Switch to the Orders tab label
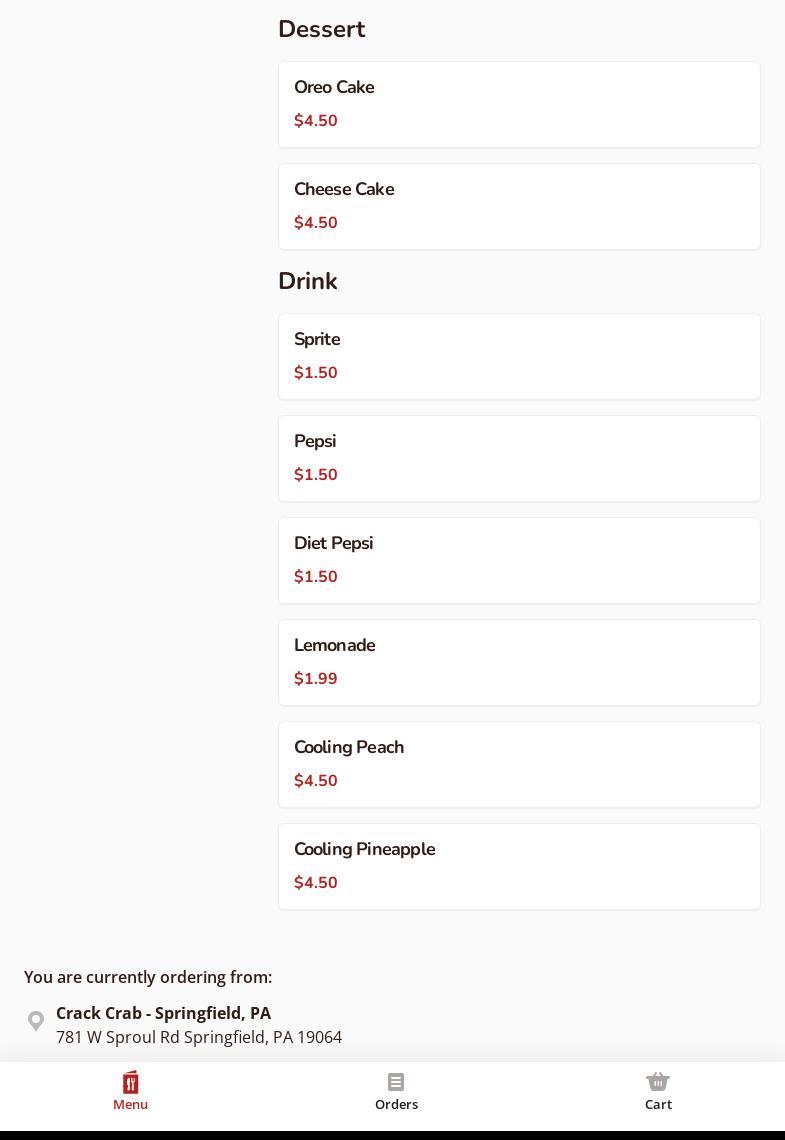Viewport: 785px width, 1140px height. tap(396, 1104)
